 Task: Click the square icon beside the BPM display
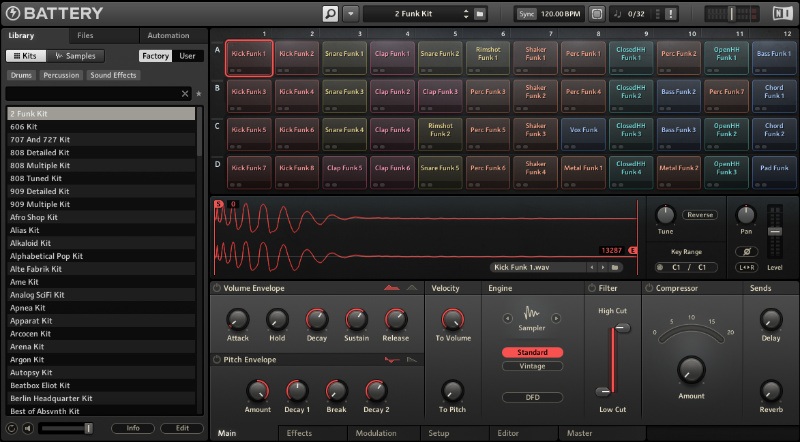(x=596, y=14)
